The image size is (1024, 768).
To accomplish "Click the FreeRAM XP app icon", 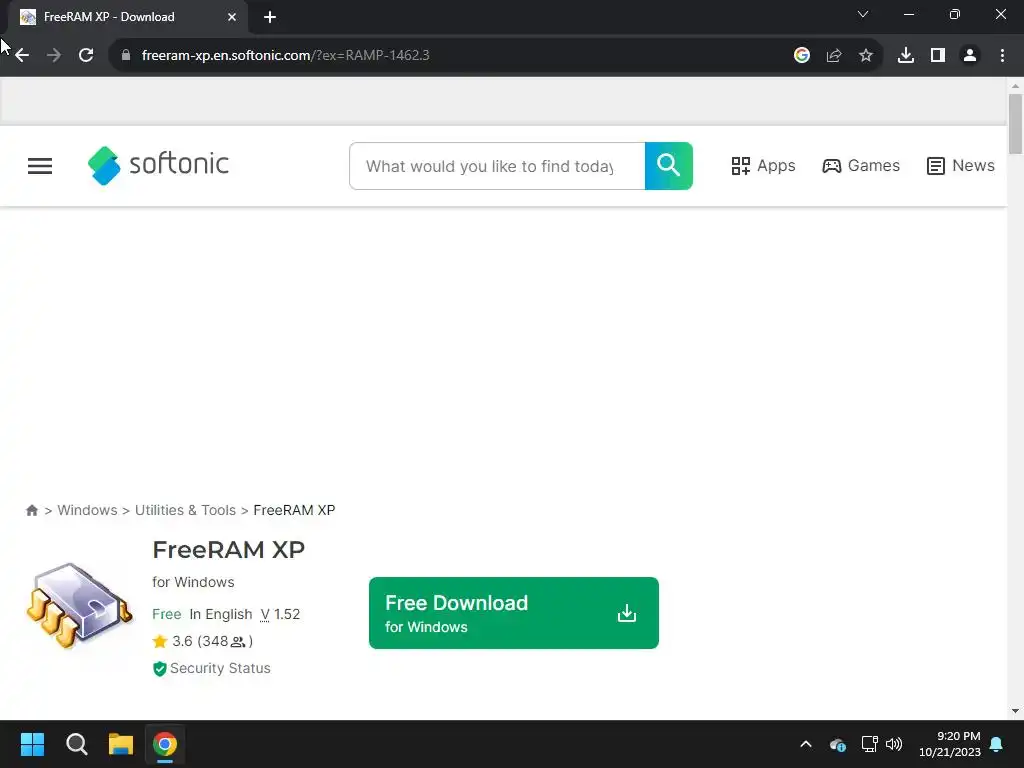I will pyautogui.click(x=79, y=605).
